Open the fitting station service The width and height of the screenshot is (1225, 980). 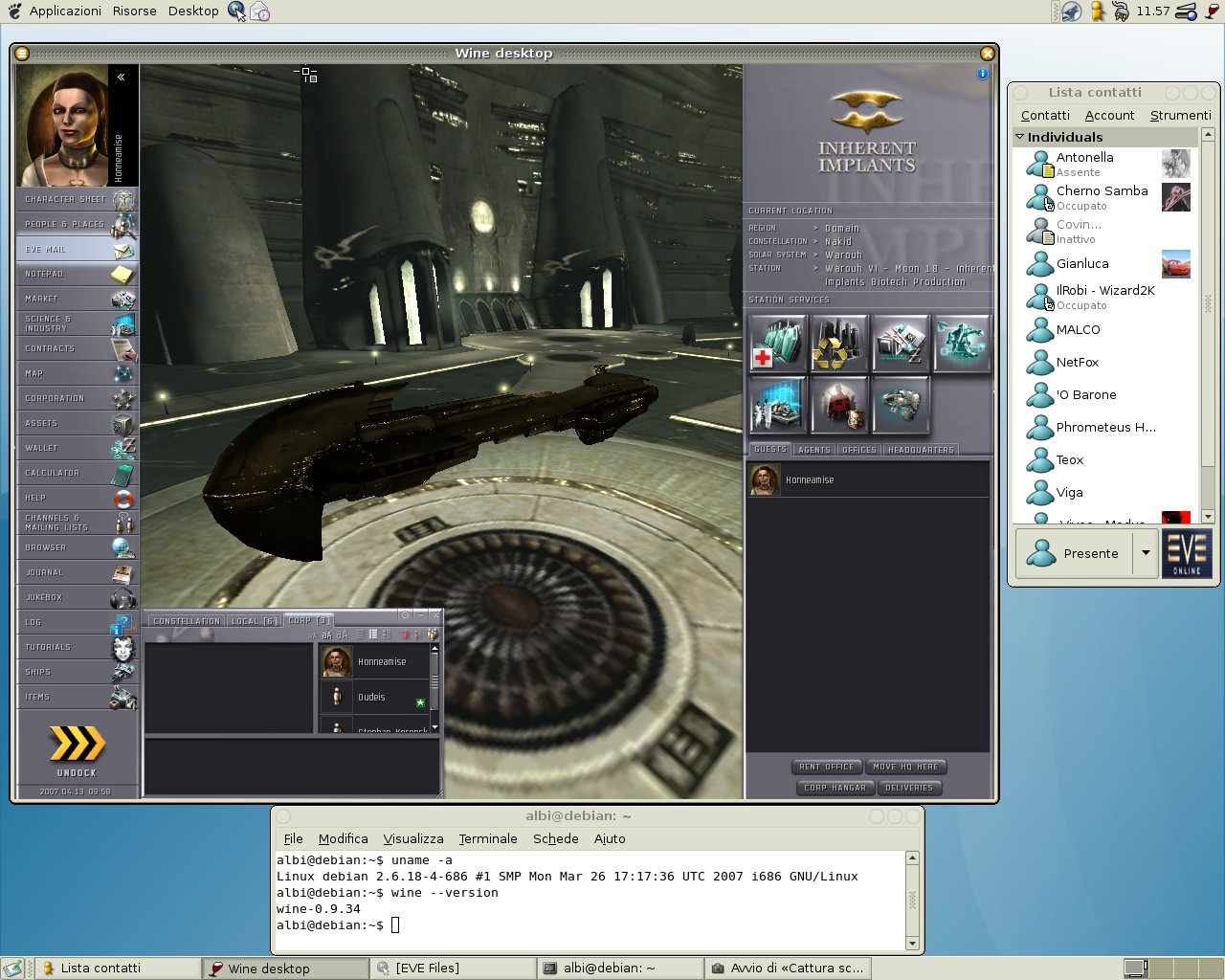(961, 343)
